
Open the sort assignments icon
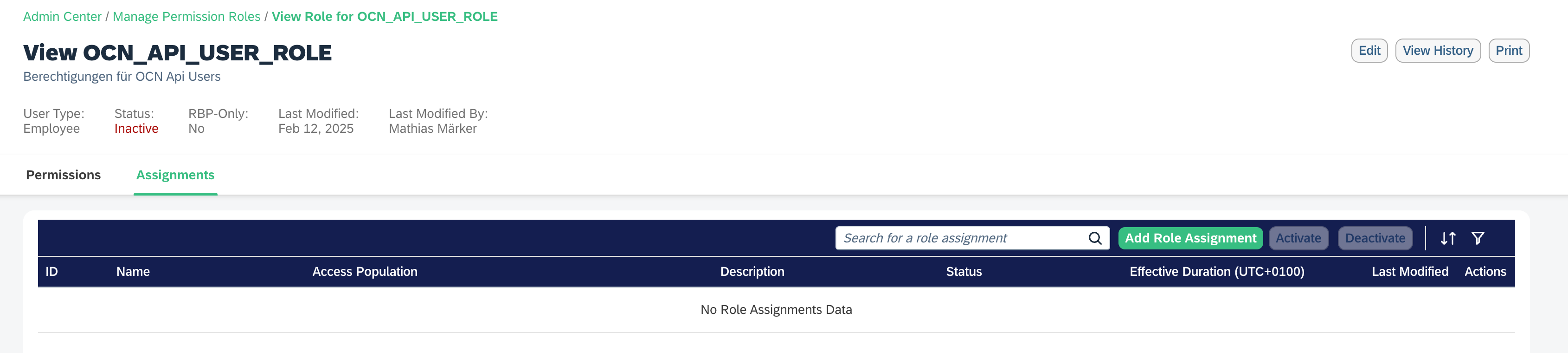tap(1447, 238)
